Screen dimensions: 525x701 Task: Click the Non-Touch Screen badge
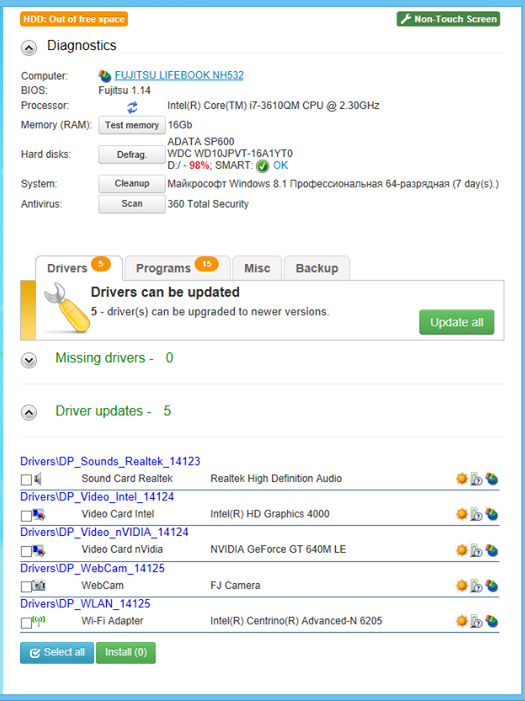tap(448, 19)
